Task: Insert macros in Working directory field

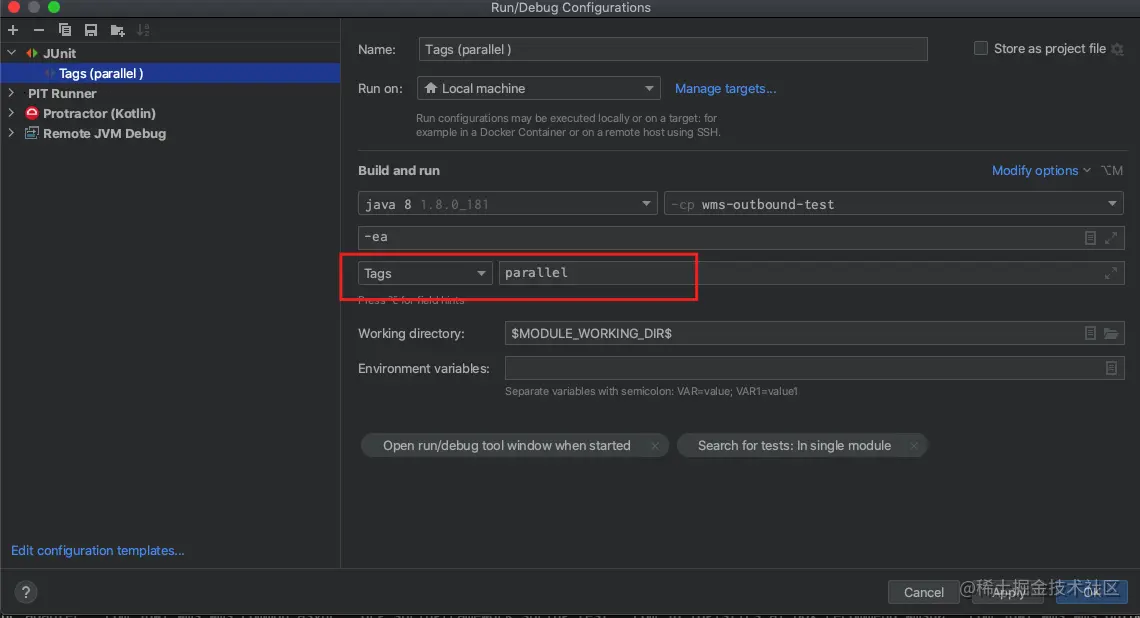Action: (1090, 333)
